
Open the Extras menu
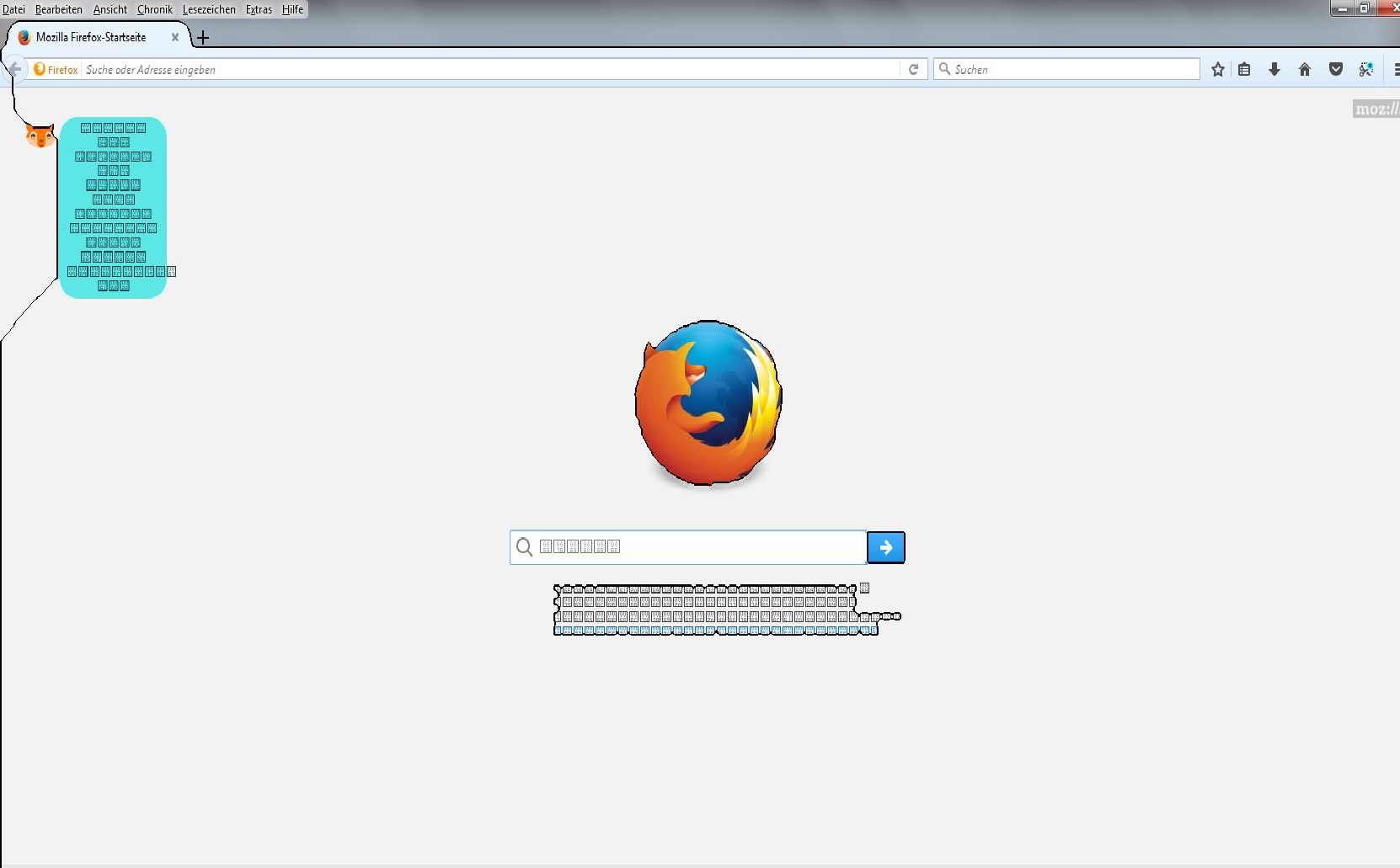pos(259,9)
